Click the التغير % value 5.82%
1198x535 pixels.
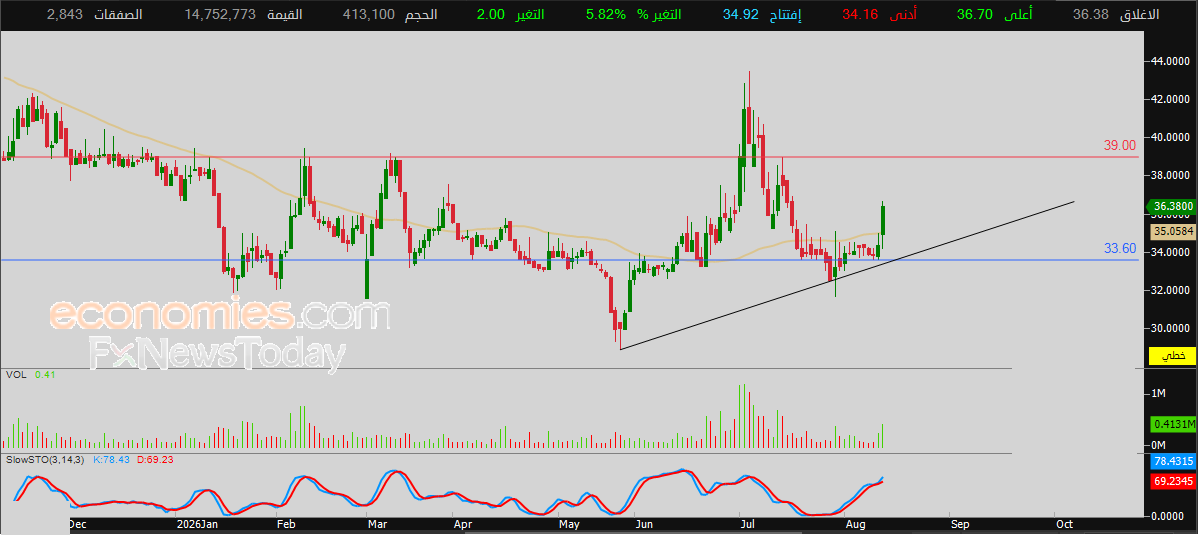pyautogui.click(x=607, y=15)
